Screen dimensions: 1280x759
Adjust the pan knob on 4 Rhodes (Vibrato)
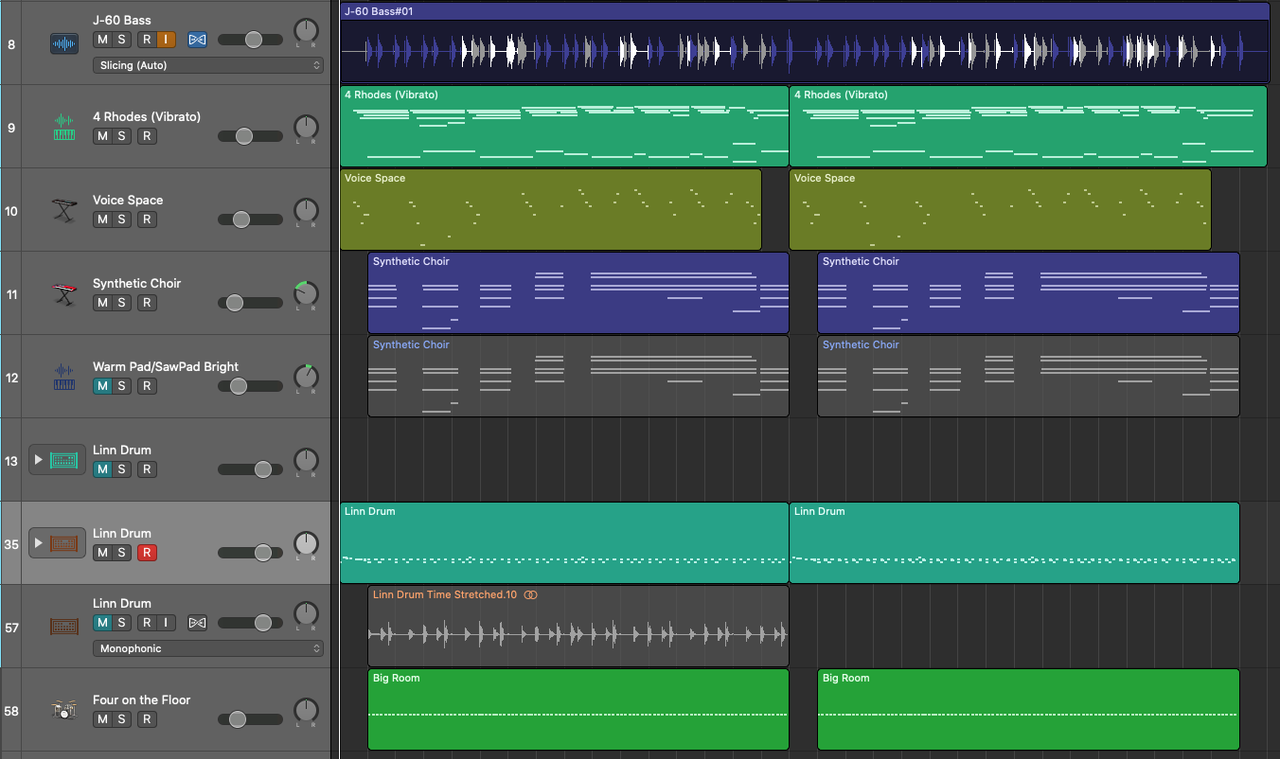306,128
